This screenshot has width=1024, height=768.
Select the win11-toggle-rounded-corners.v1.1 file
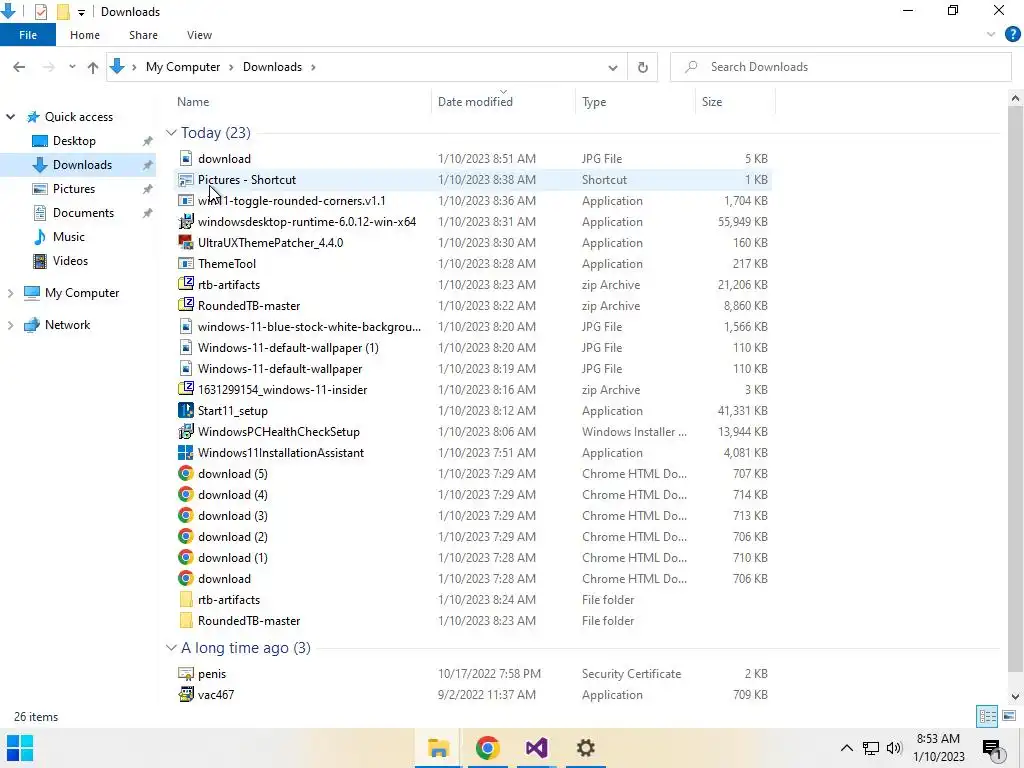click(291, 201)
